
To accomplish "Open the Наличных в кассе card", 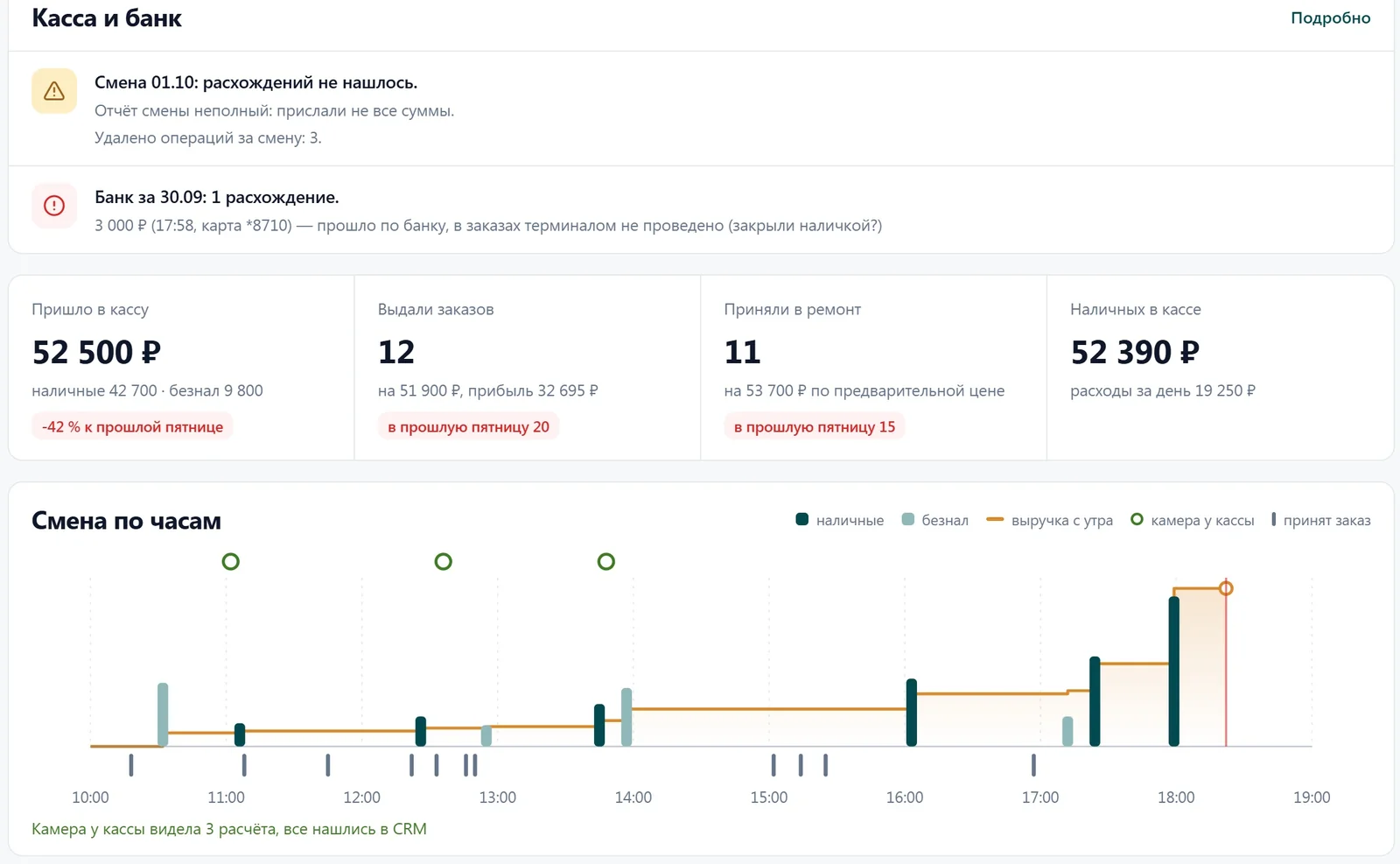I will coord(1220,368).
